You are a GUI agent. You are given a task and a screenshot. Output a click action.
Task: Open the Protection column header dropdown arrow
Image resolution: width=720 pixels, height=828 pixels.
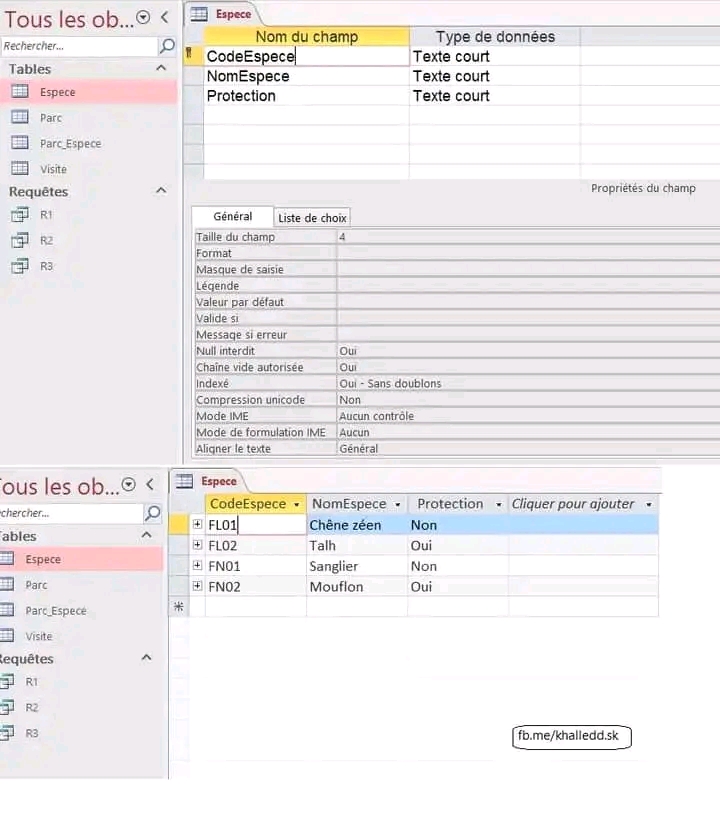click(x=497, y=505)
